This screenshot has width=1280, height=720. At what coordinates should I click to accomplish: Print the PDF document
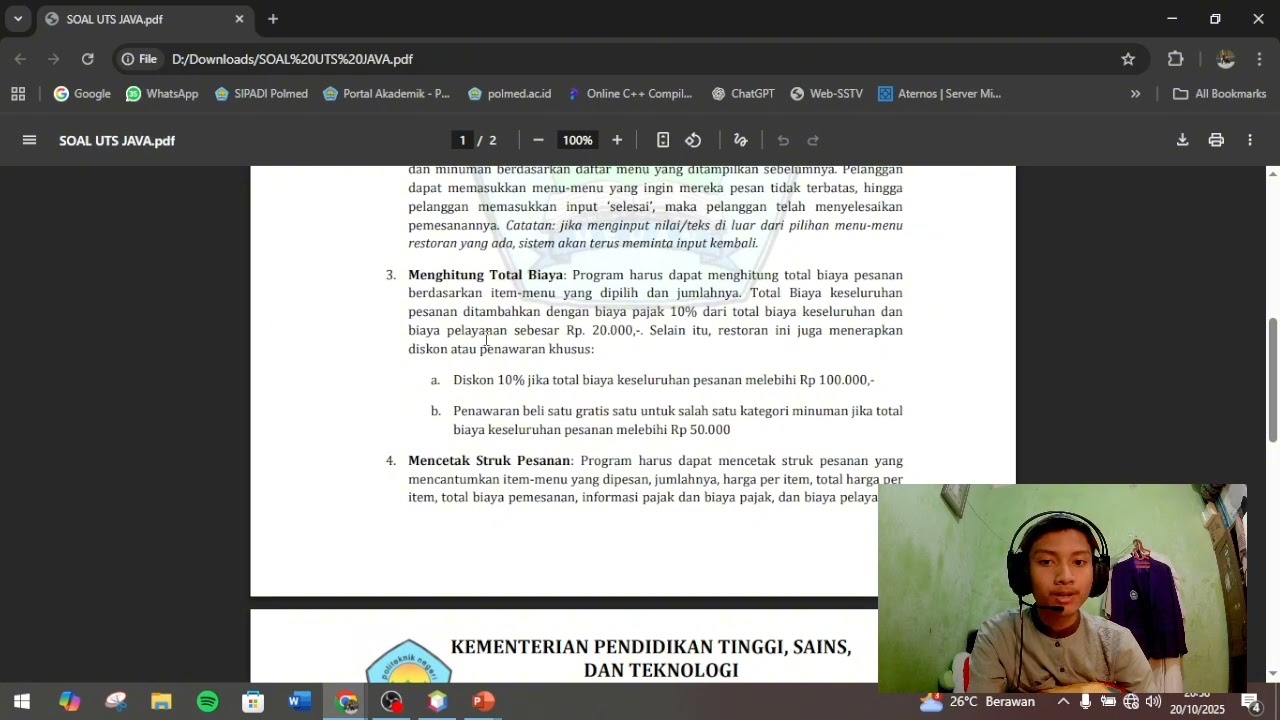[1216, 140]
